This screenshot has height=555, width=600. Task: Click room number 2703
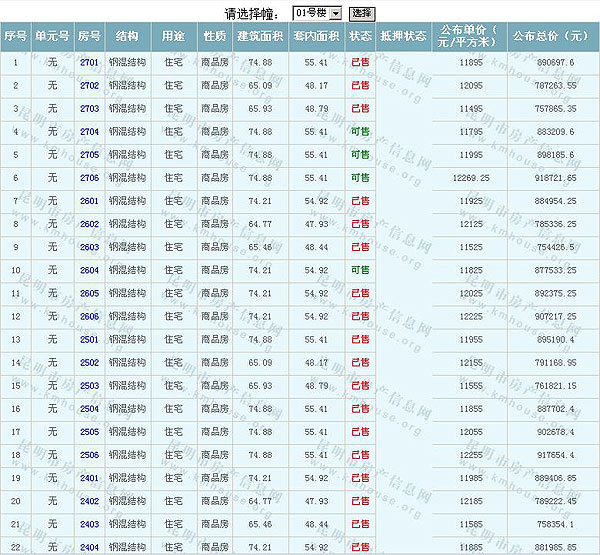[x=90, y=109]
